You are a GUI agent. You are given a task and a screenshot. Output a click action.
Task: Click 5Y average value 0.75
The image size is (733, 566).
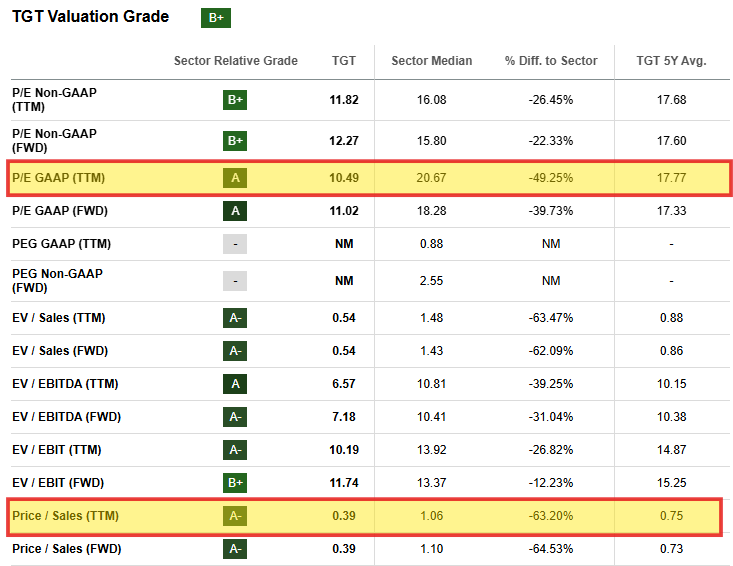671,516
